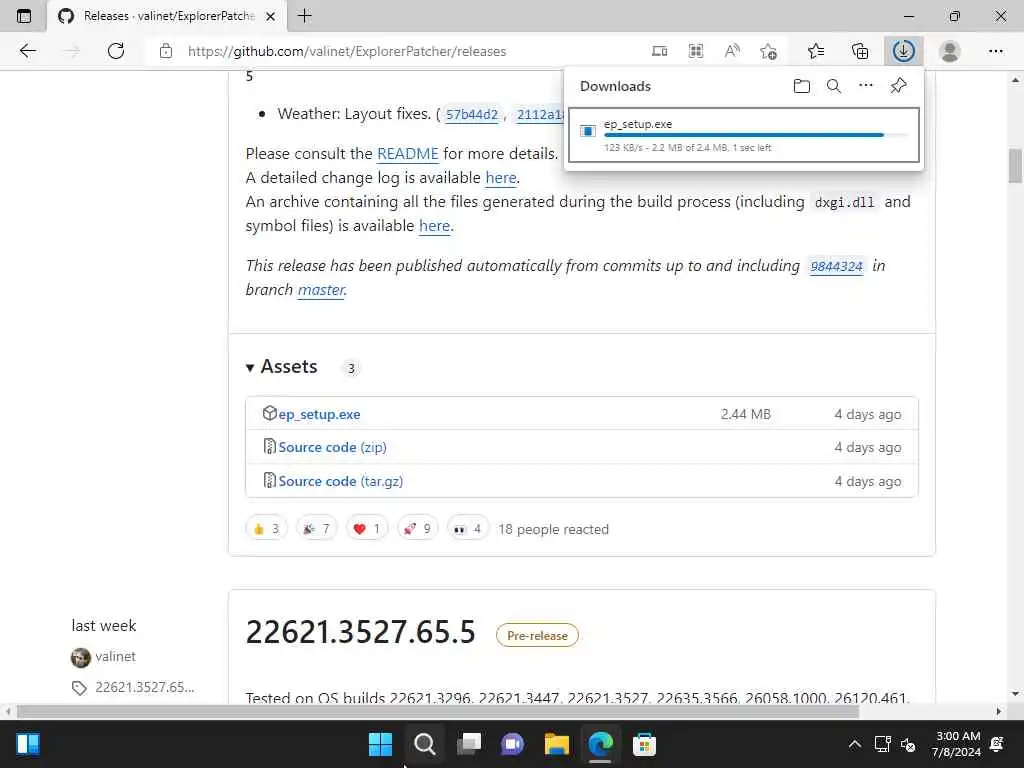Viewport: 1024px width, 768px height.
Task: Click the party popper reaction with 7
Action: coord(317,529)
